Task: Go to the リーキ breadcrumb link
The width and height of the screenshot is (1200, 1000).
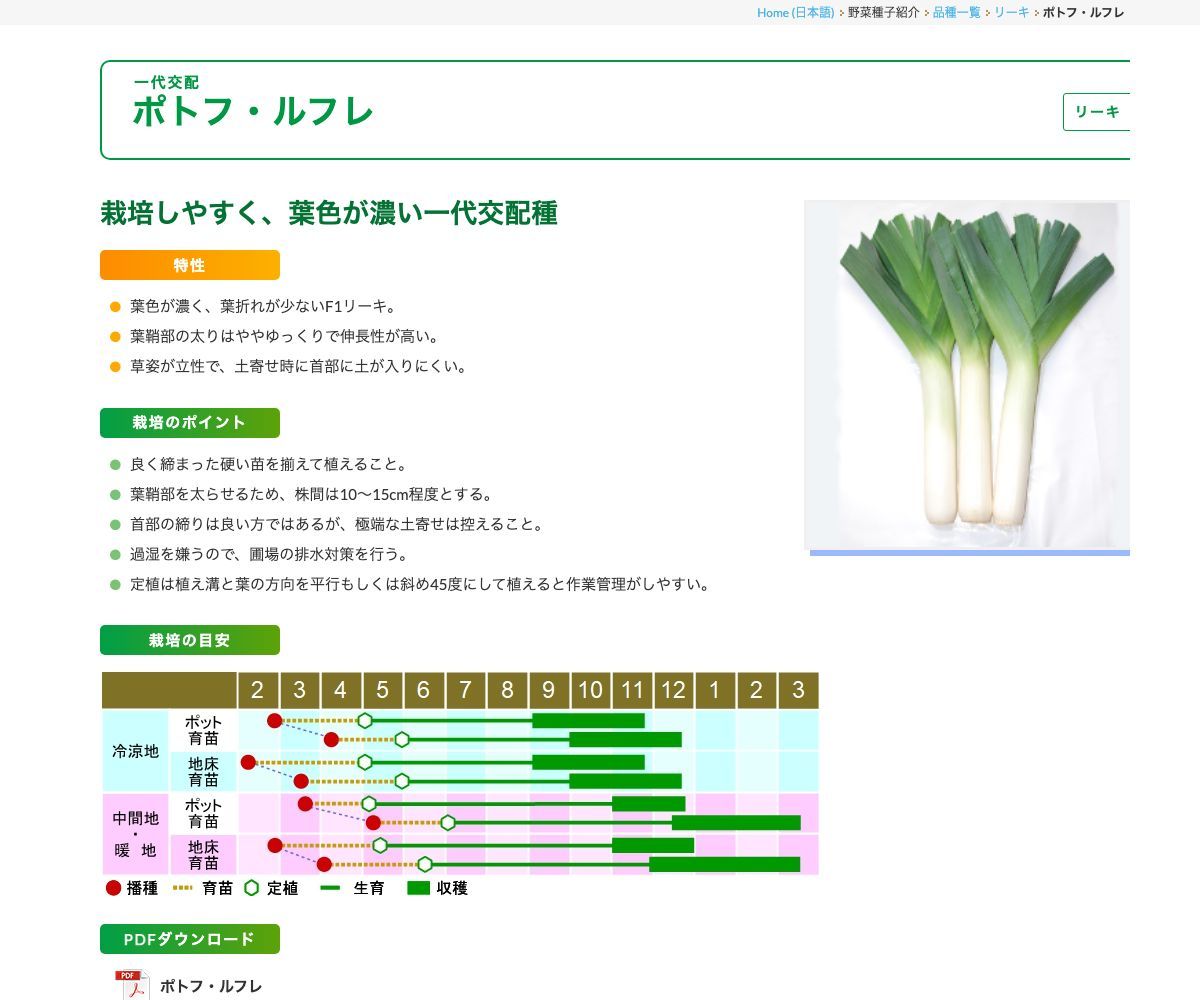Action: click(1011, 13)
